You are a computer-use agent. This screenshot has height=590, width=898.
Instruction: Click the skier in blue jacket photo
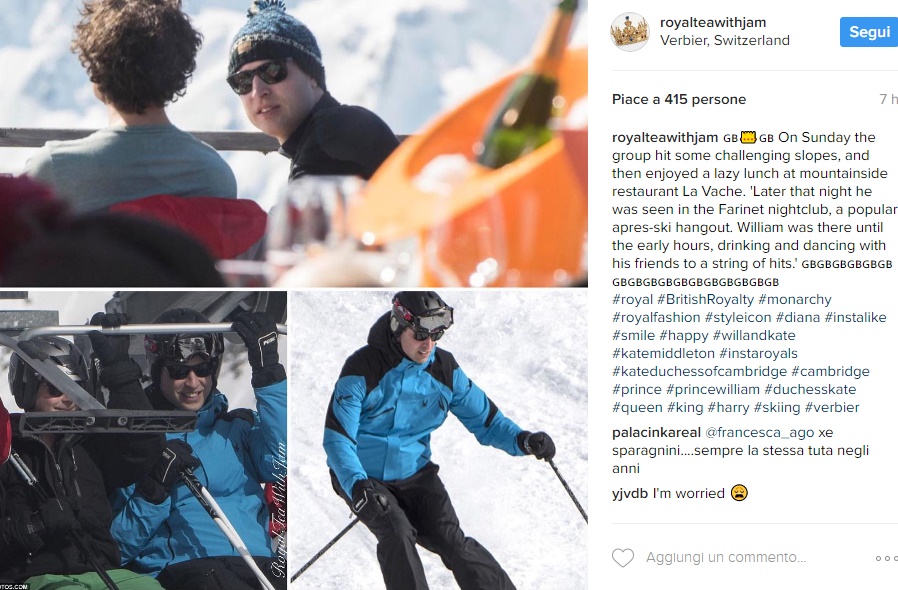point(439,440)
